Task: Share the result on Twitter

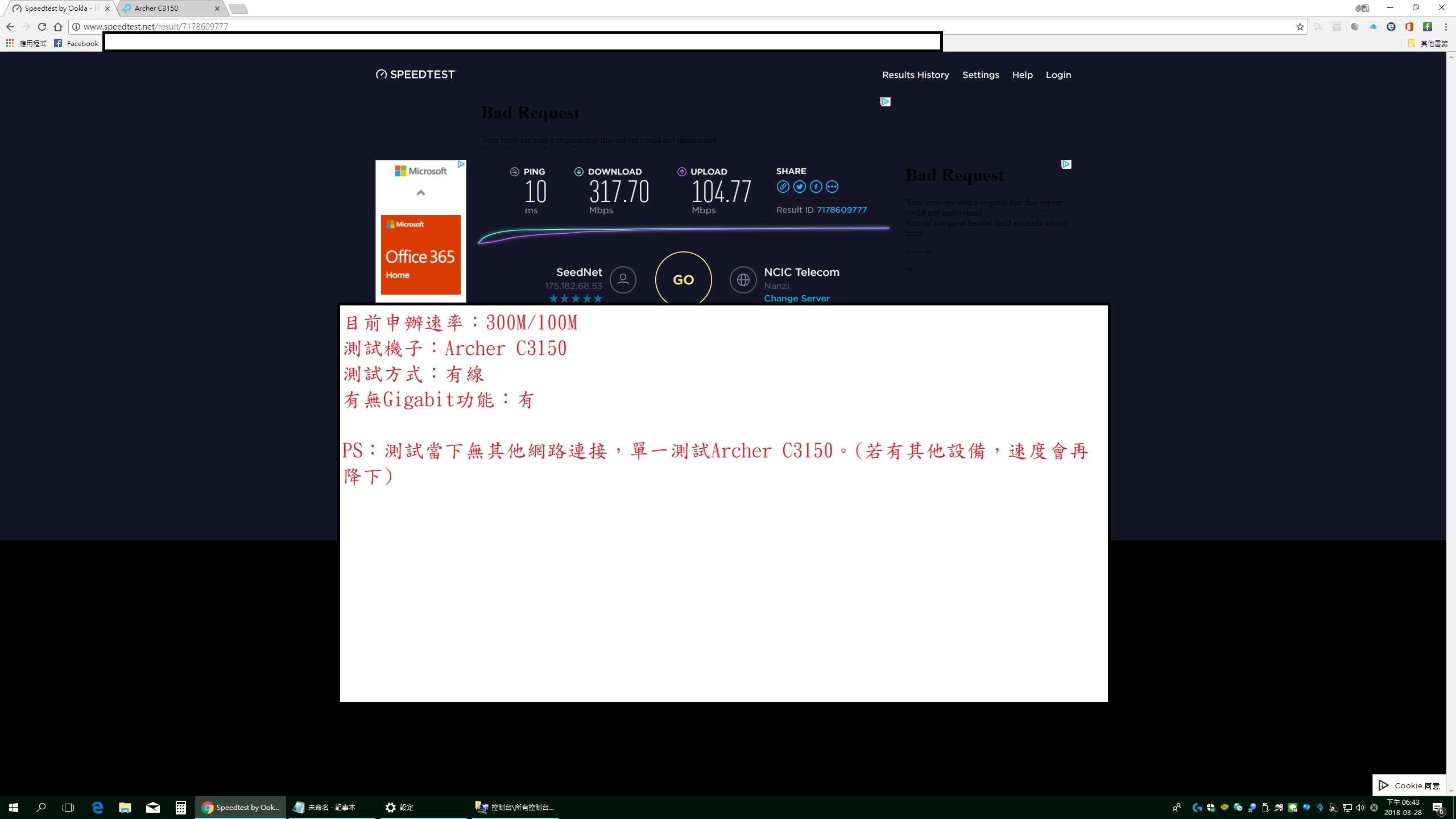Action: point(799,187)
